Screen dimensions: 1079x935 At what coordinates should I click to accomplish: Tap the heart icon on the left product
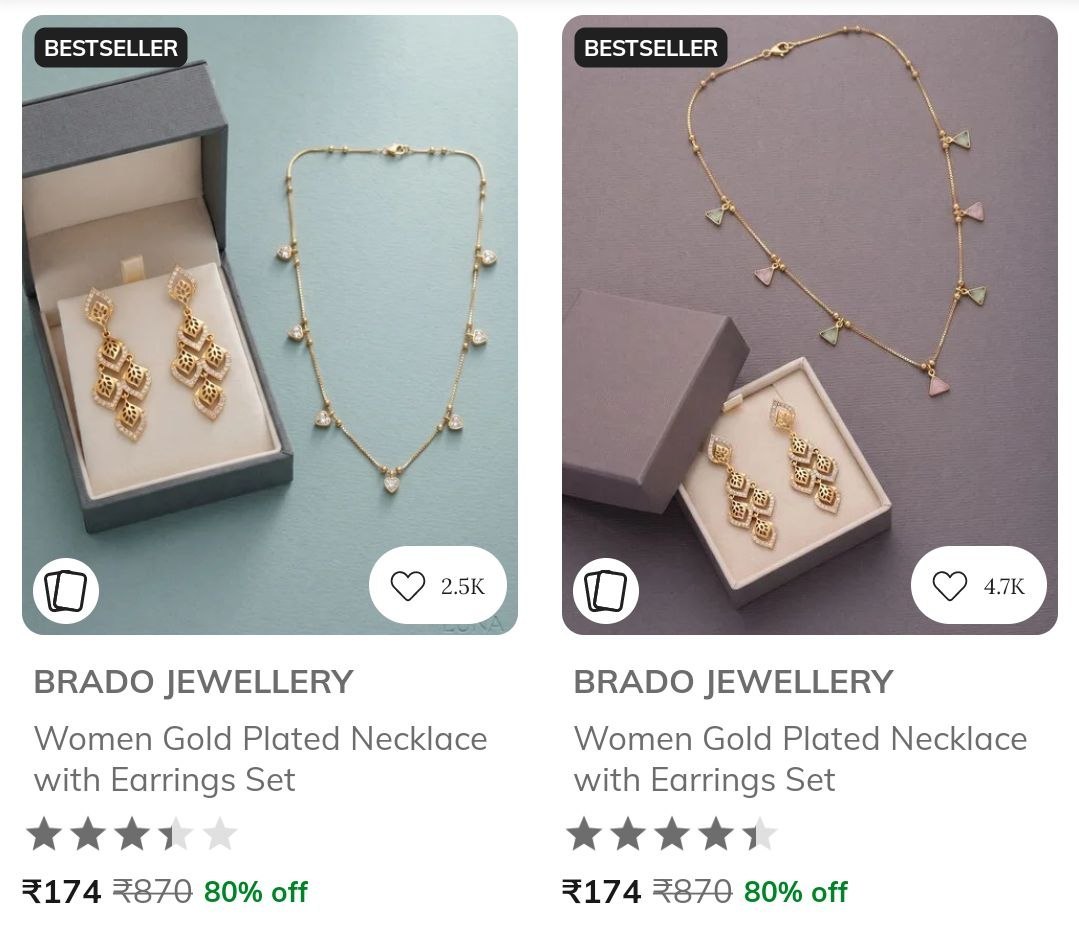407,586
